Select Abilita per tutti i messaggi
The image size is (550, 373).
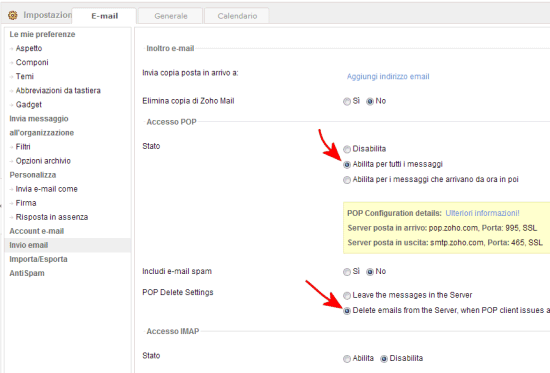(x=347, y=165)
